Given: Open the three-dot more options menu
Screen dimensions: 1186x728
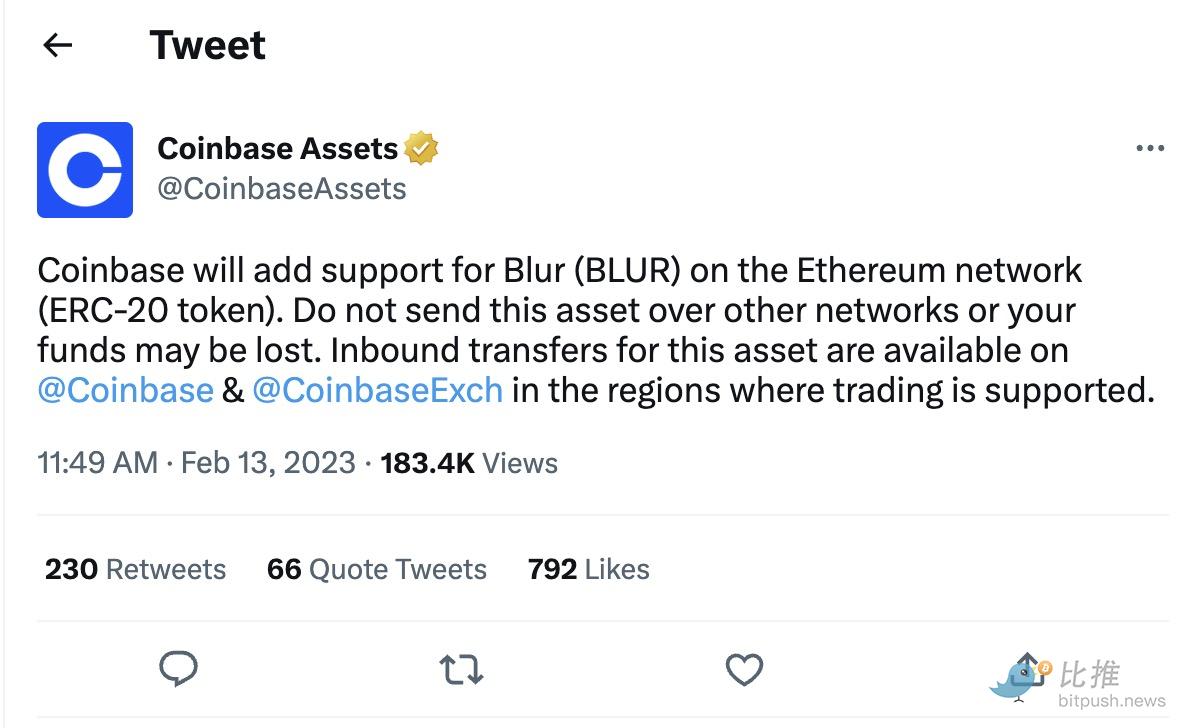Looking at the screenshot, I should pyautogui.click(x=1150, y=148).
